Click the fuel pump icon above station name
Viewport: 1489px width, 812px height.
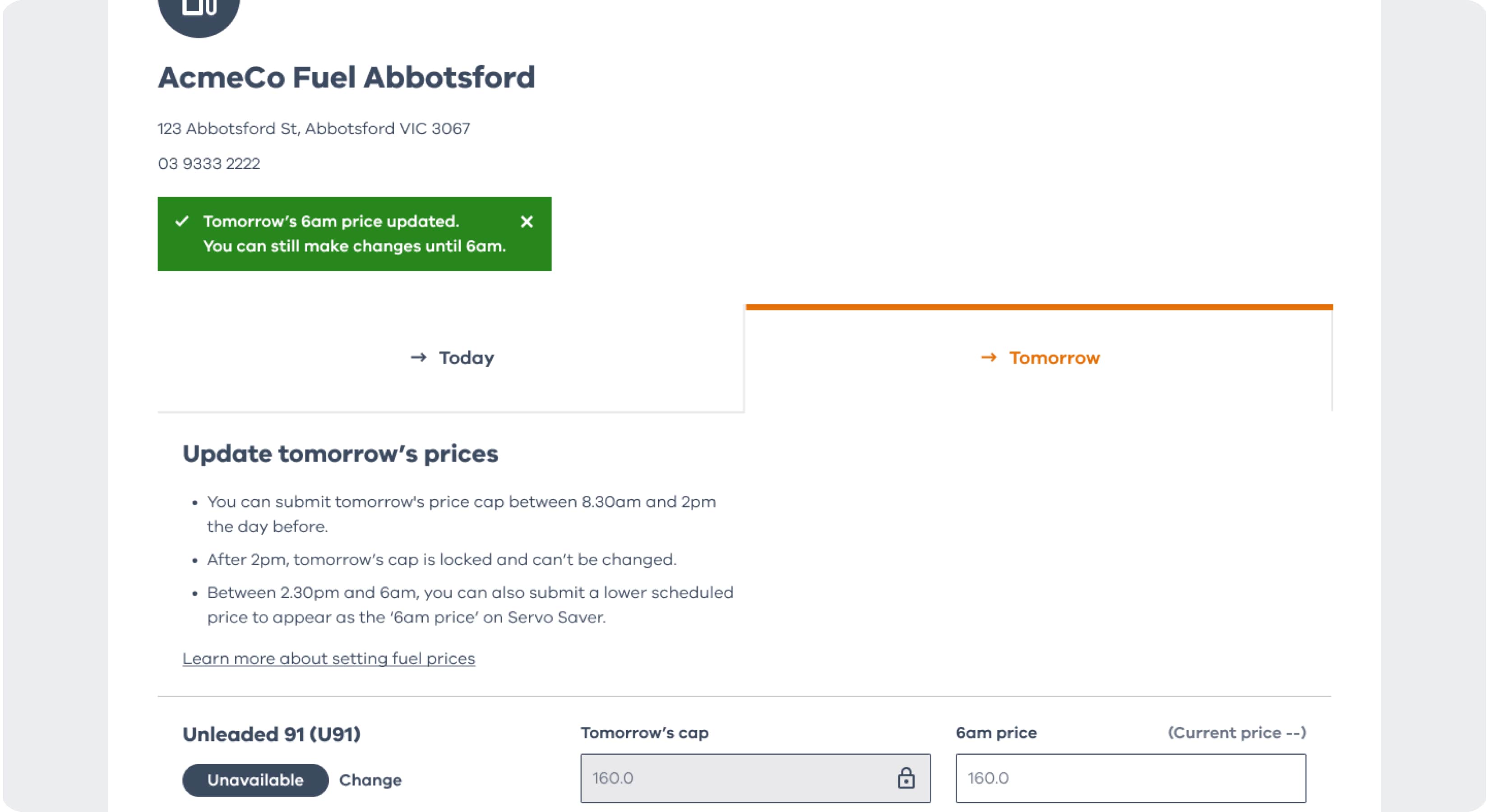pos(198,10)
